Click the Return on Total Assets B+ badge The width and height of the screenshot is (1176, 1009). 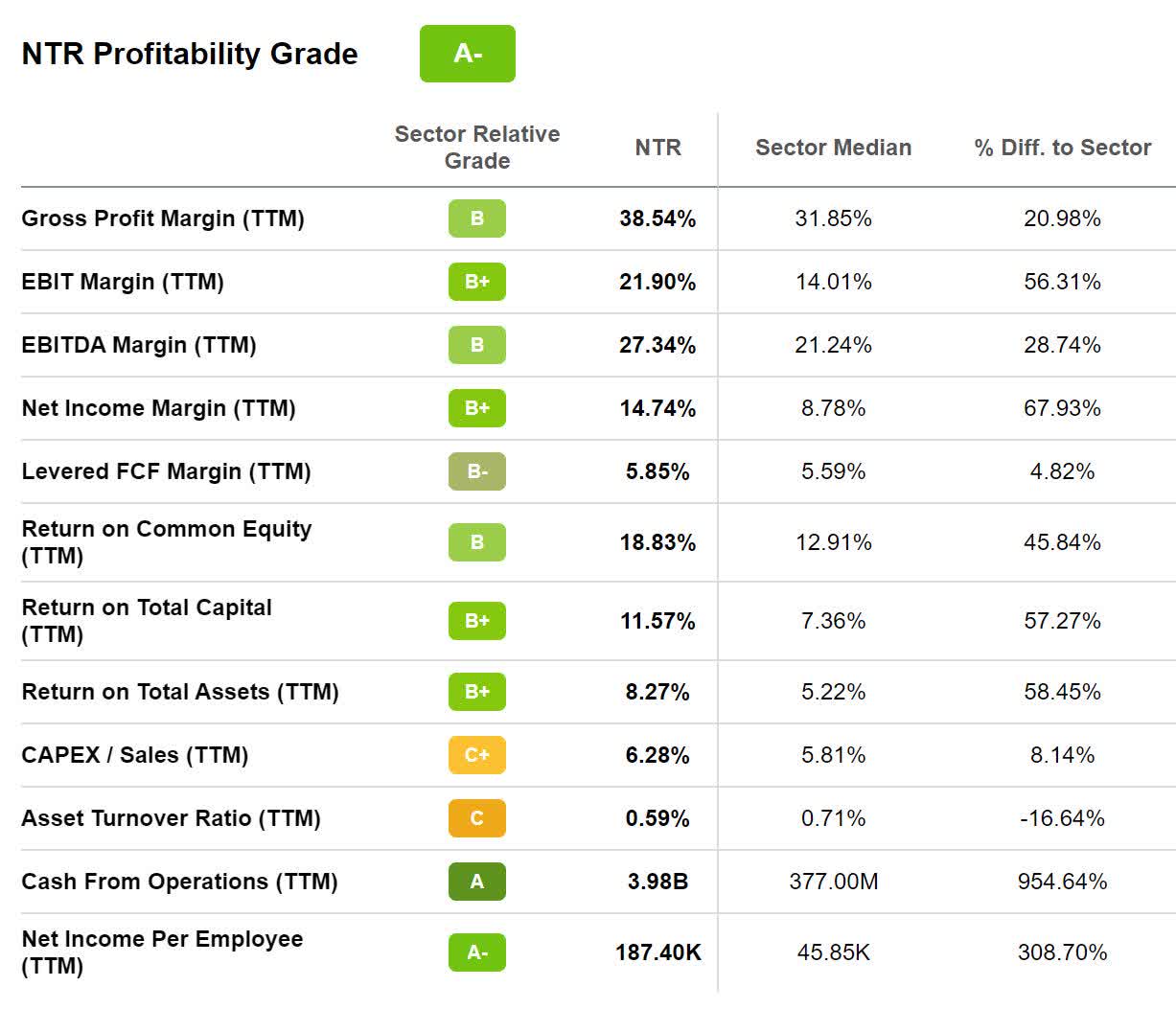[x=476, y=692]
